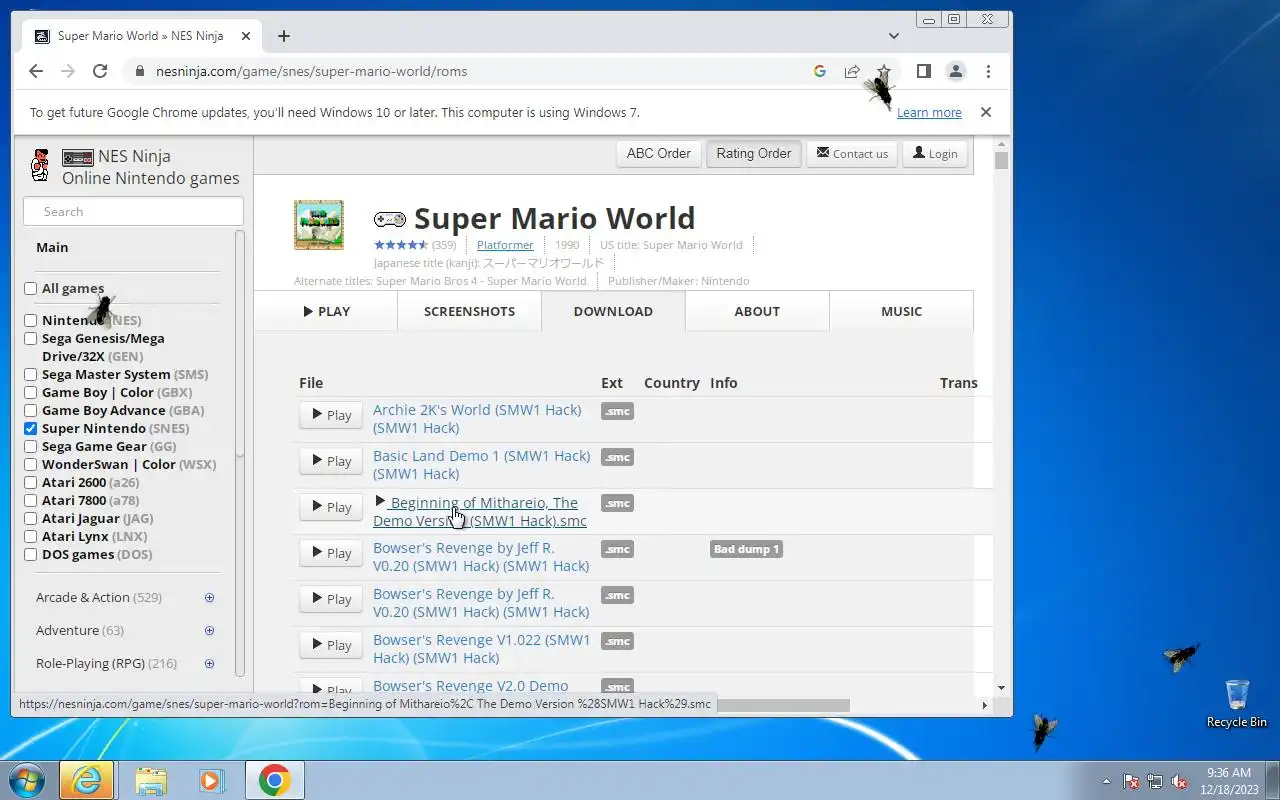Expand the Arcade & Action category
The image size is (1280, 800).
click(210, 598)
